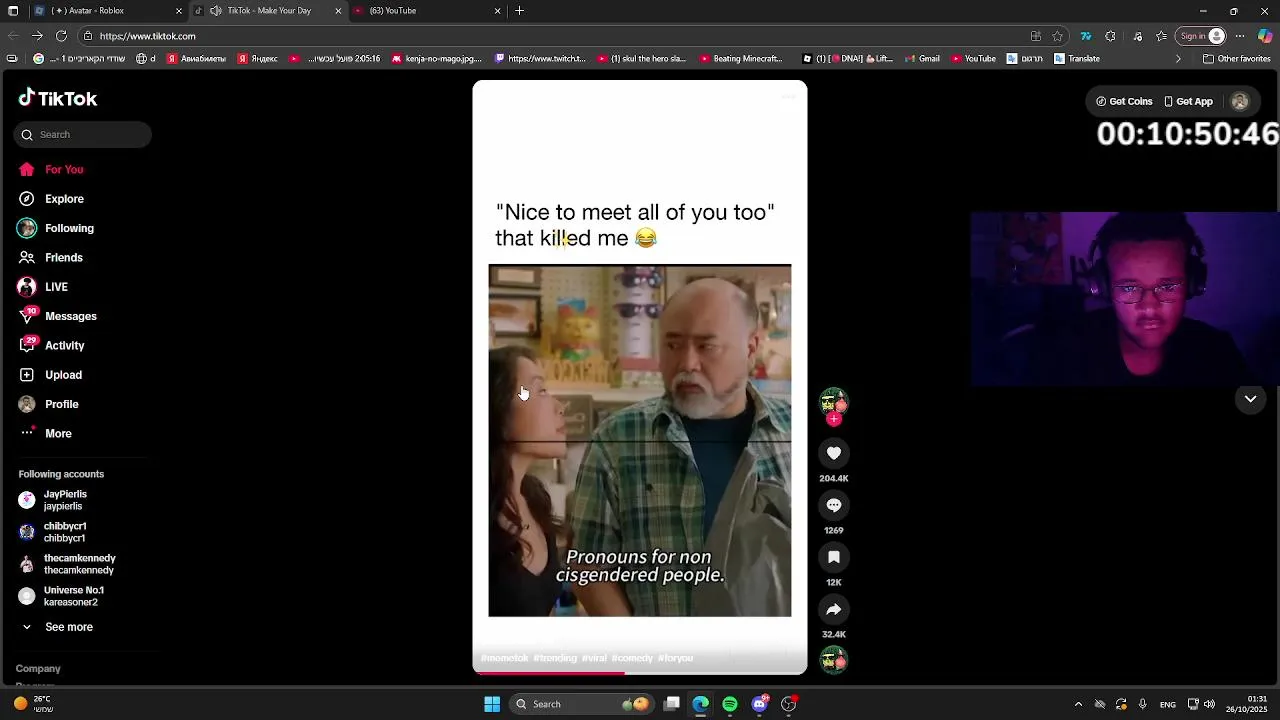Open the More menu
The height and width of the screenshot is (720, 1280).
(45, 433)
